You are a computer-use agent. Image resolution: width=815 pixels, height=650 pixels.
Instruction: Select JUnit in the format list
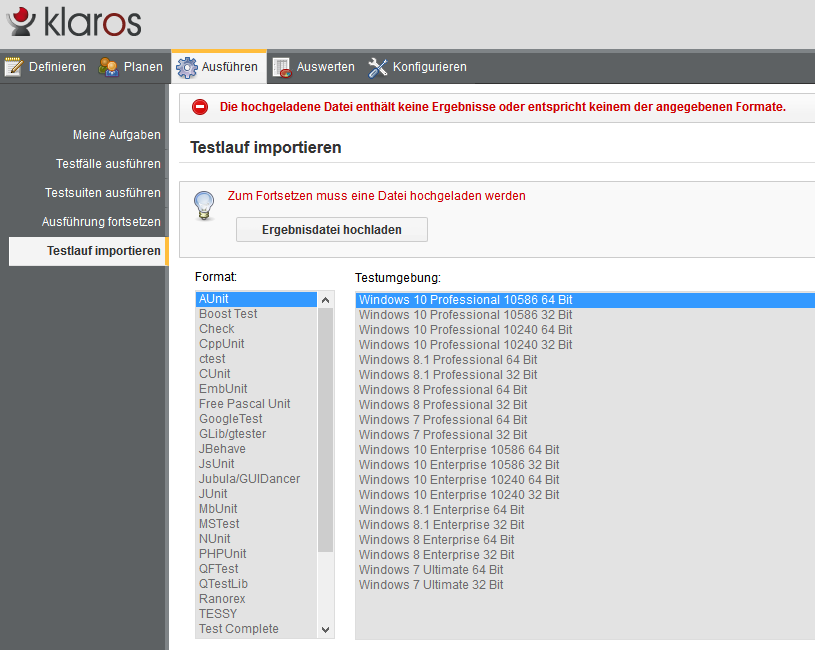point(213,494)
